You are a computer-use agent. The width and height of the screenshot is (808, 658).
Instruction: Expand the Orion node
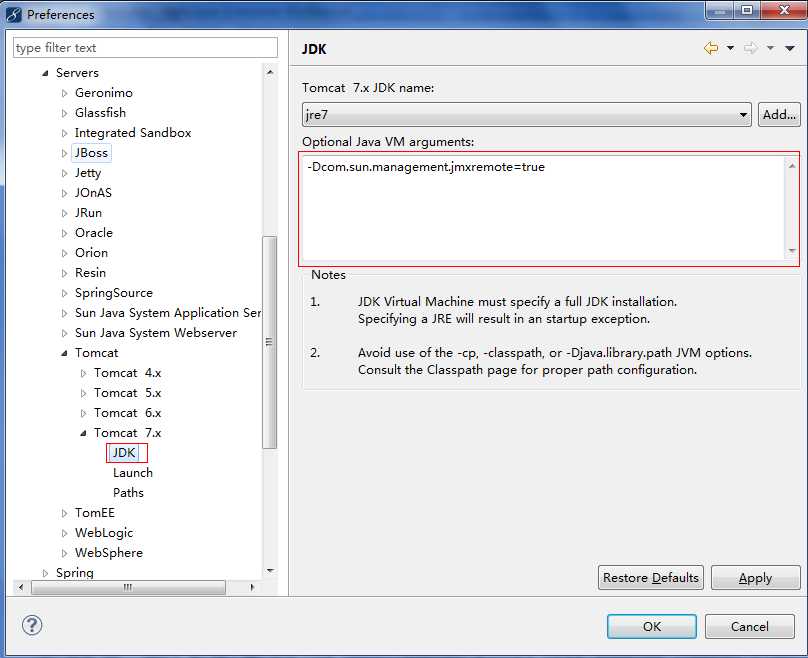pos(64,253)
